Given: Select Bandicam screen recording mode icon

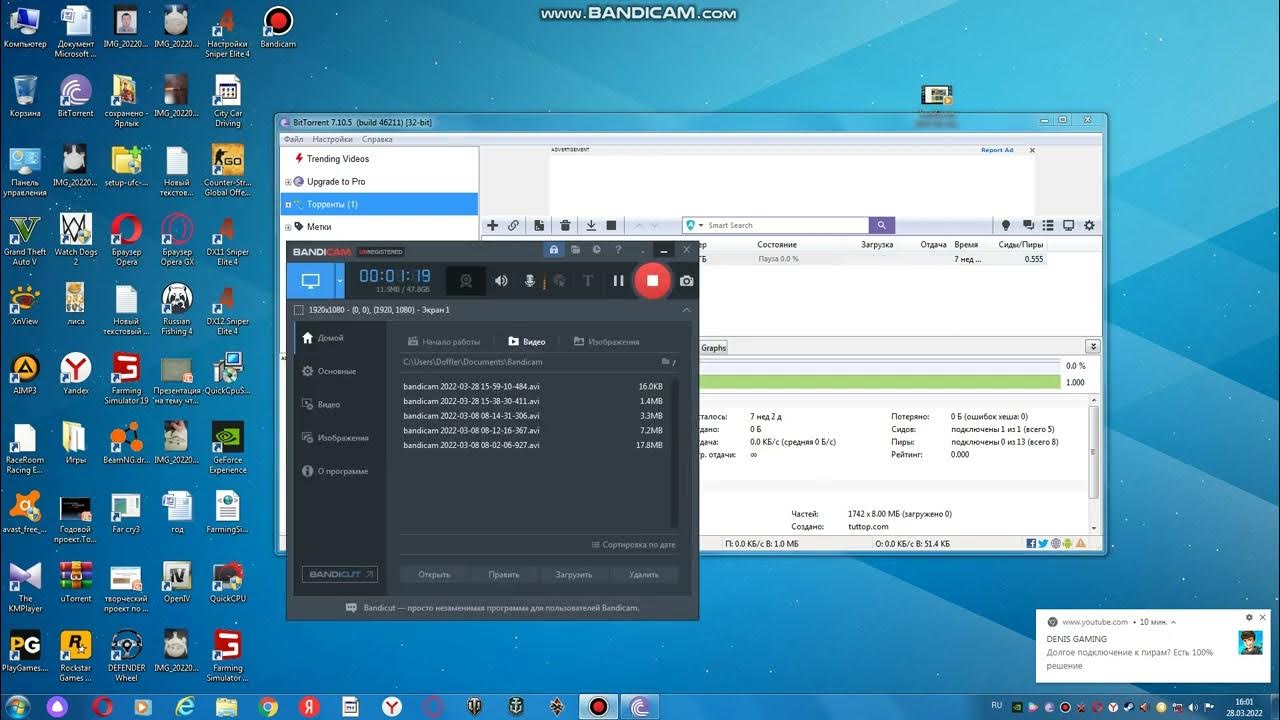Looking at the screenshot, I should (x=311, y=281).
